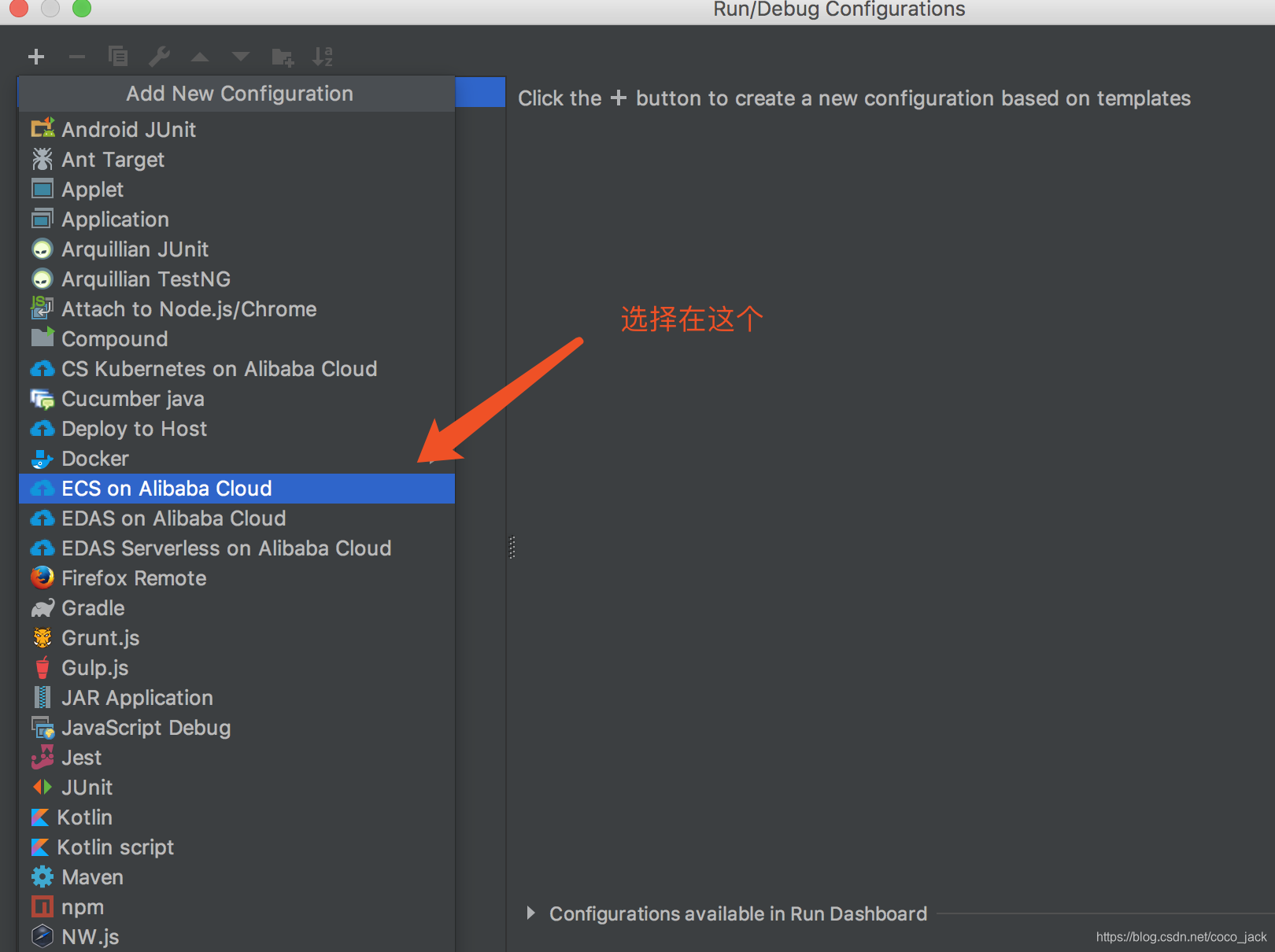Click the Applet window icon
This screenshot has width=1275, height=952.
pos(42,189)
